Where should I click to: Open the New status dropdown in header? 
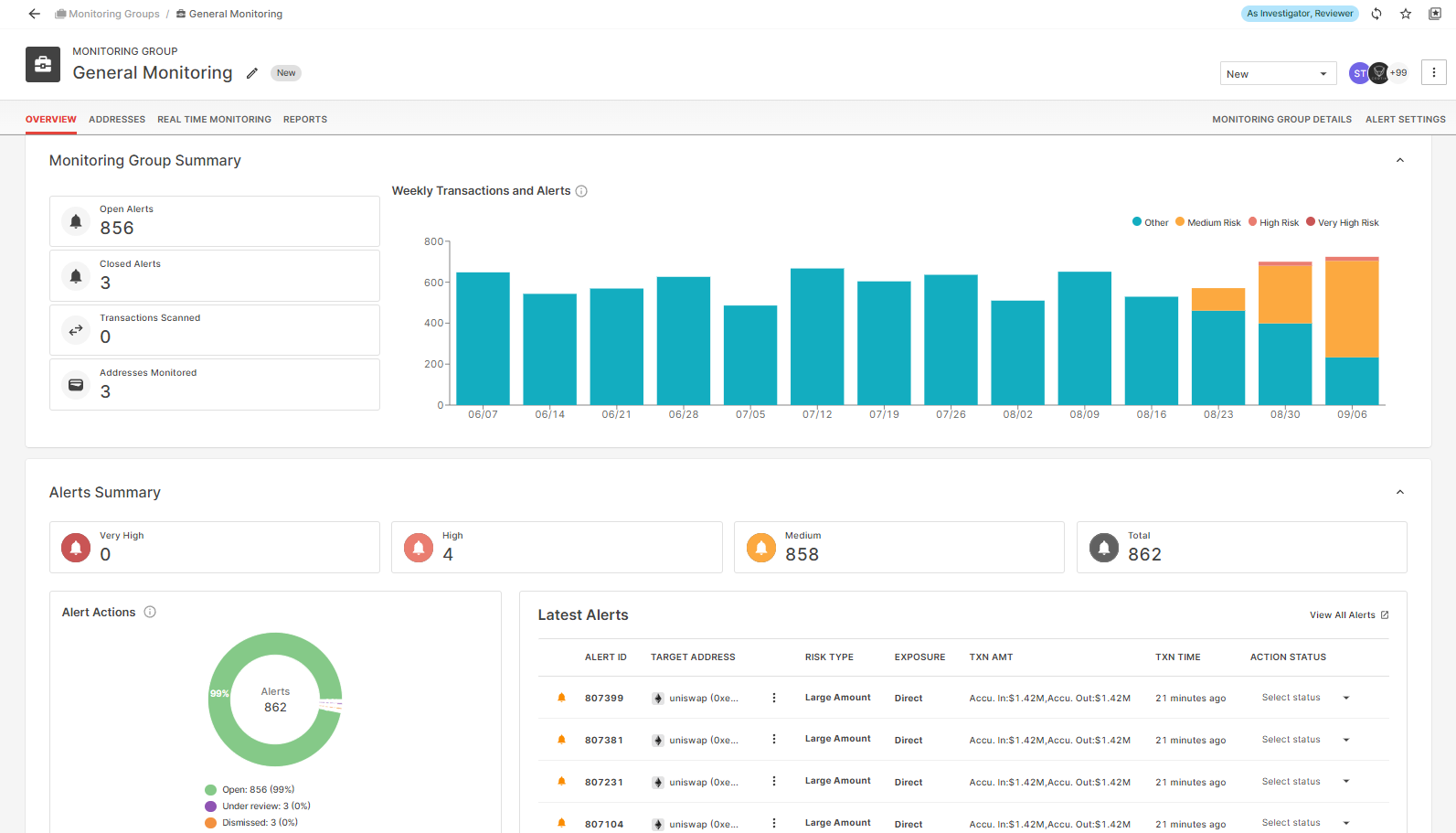1278,74
